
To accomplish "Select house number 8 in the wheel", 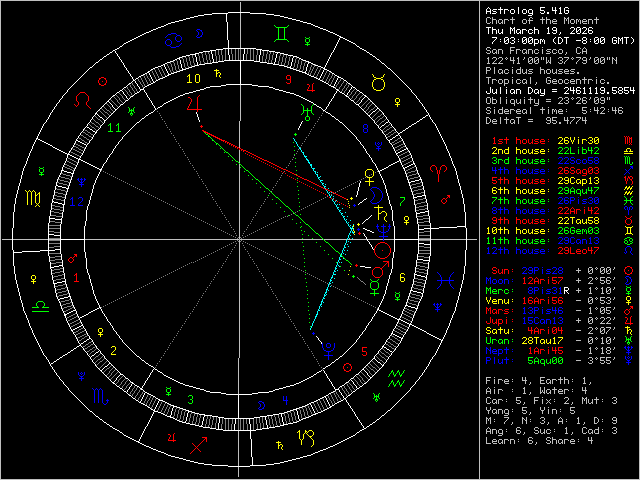I will point(366,129).
